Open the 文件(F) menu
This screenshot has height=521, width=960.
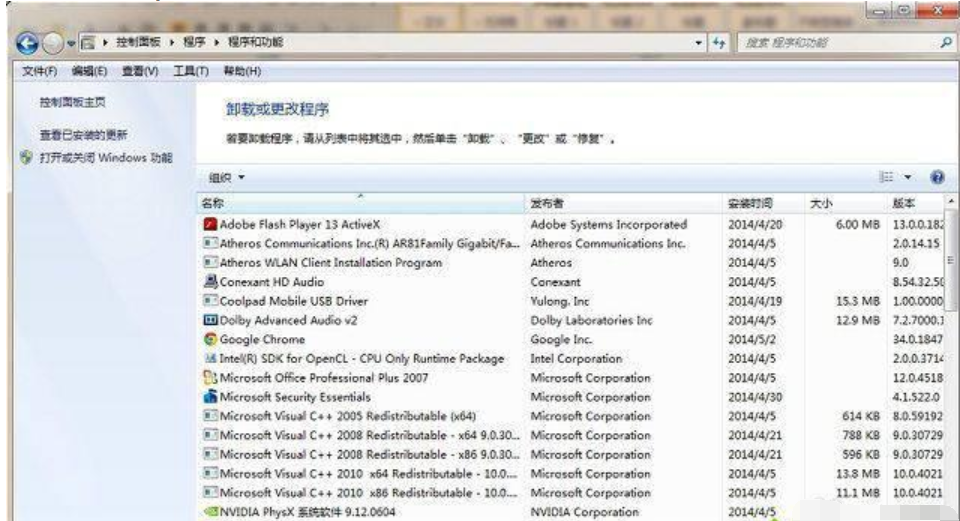coord(39,71)
